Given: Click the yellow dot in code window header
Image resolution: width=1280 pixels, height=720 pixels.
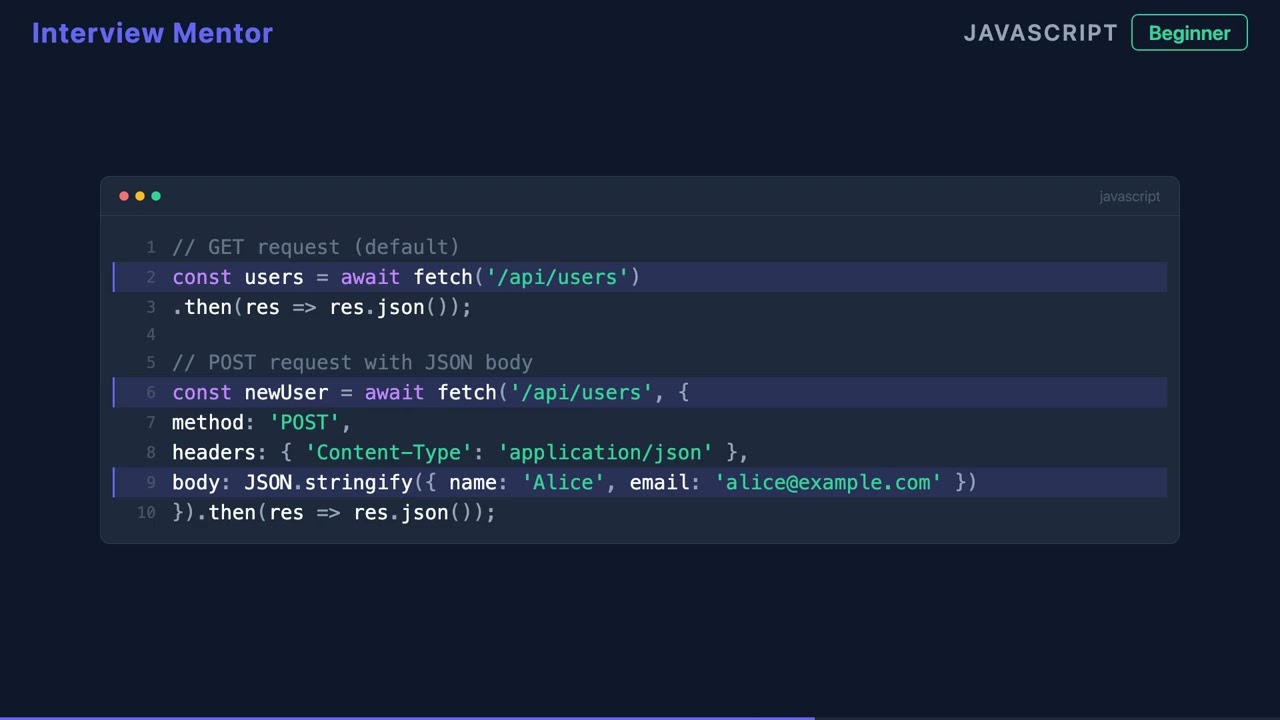Looking at the screenshot, I should coord(140,196).
